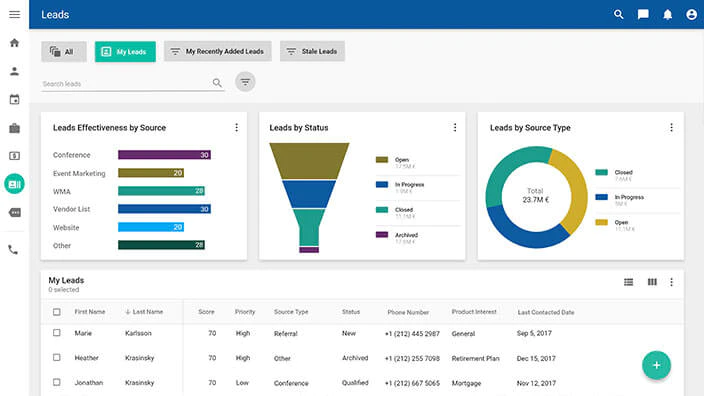Tick the select-all checkbox in table header
Image resolution: width=704 pixels, height=396 pixels.
(x=57, y=312)
